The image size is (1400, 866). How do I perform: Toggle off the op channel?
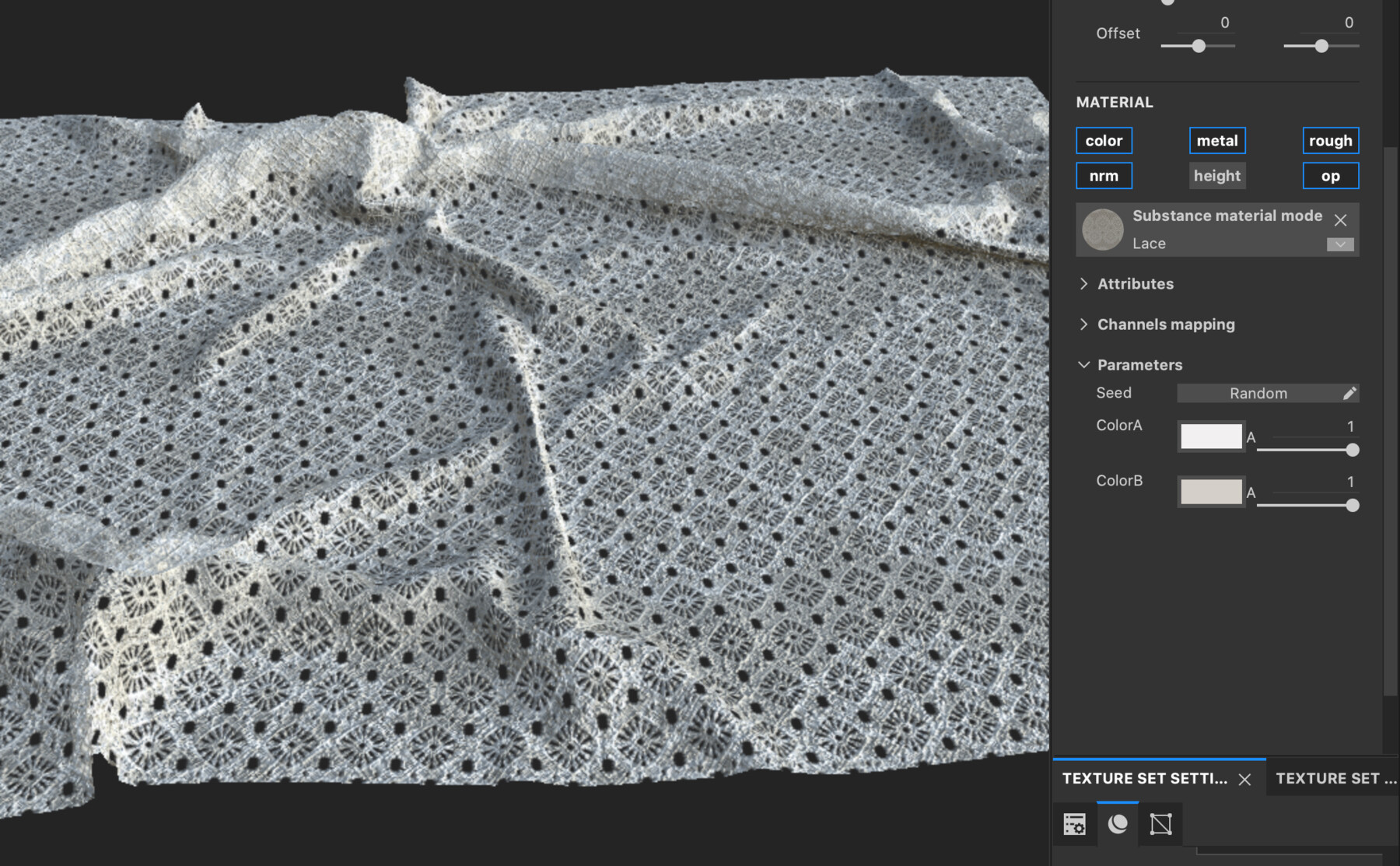click(1330, 176)
